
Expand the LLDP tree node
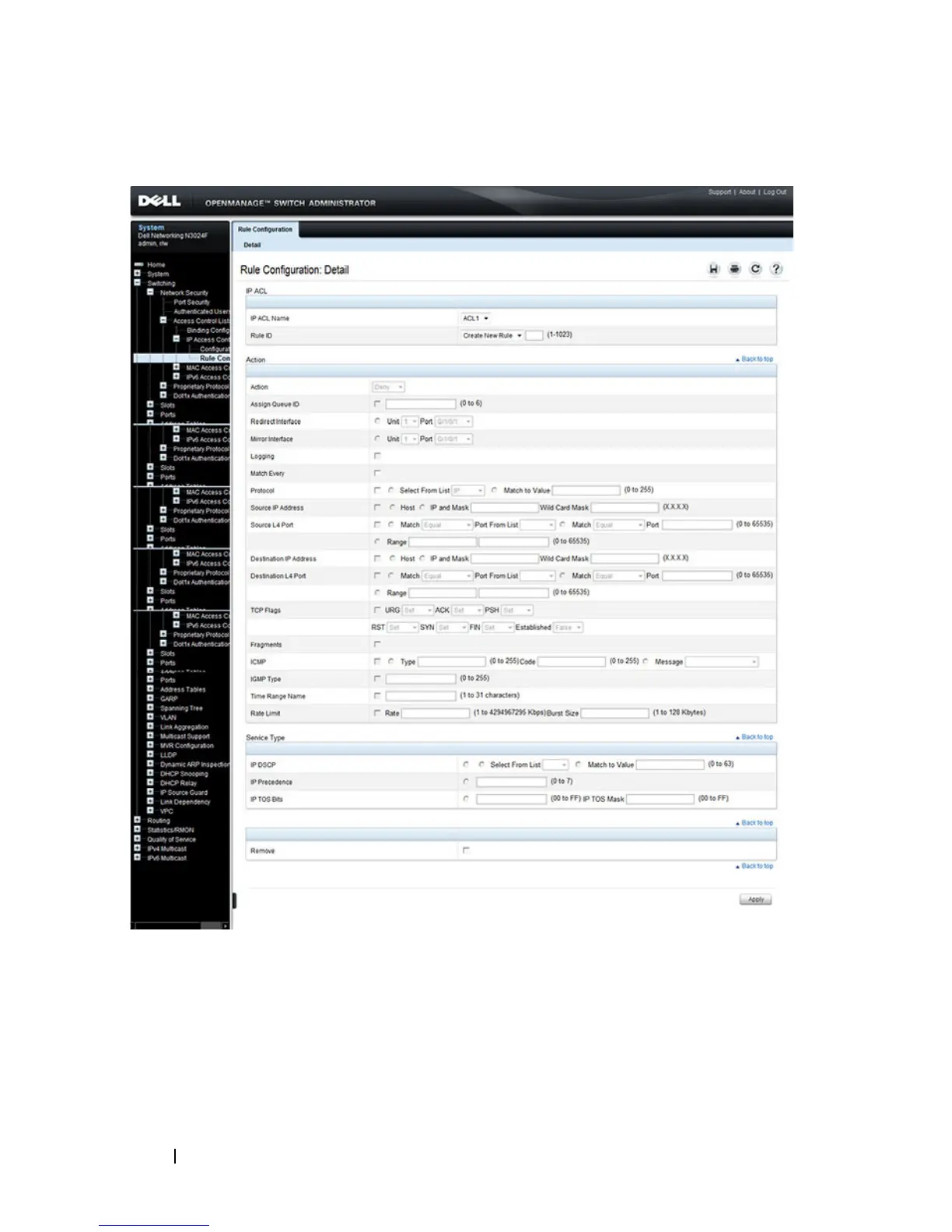(150, 754)
